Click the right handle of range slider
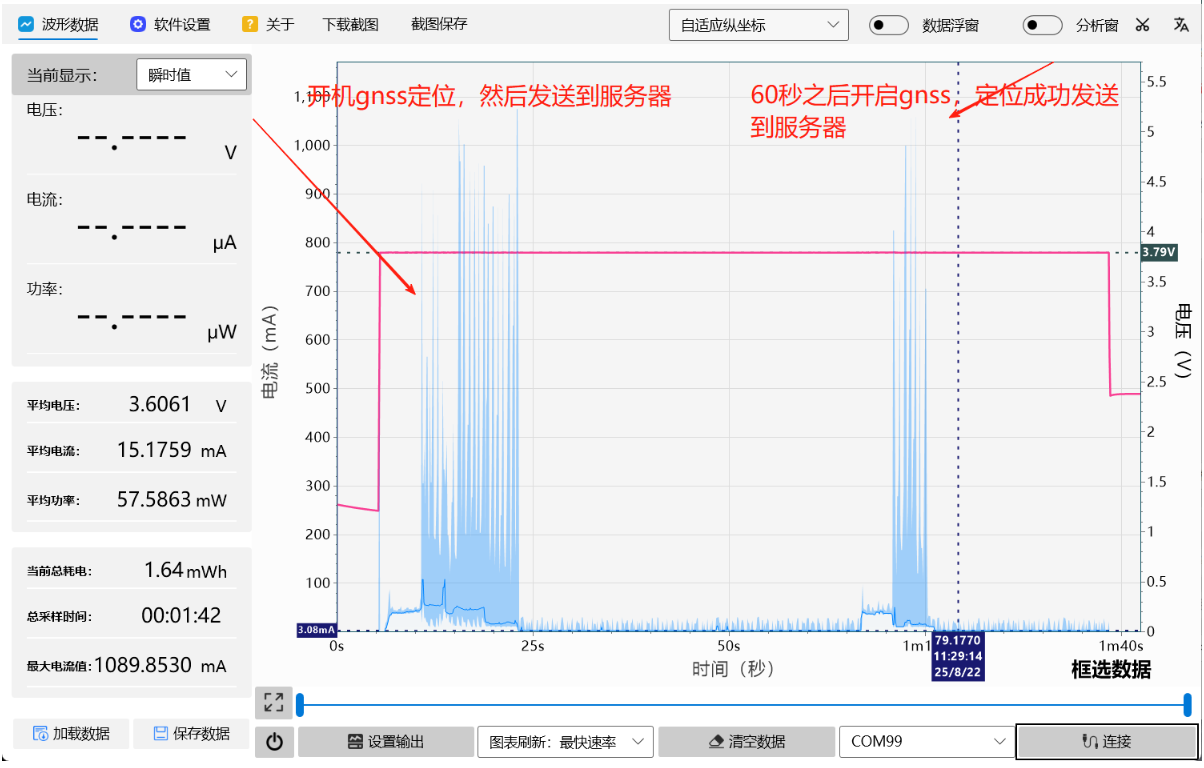 point(1187,704)
